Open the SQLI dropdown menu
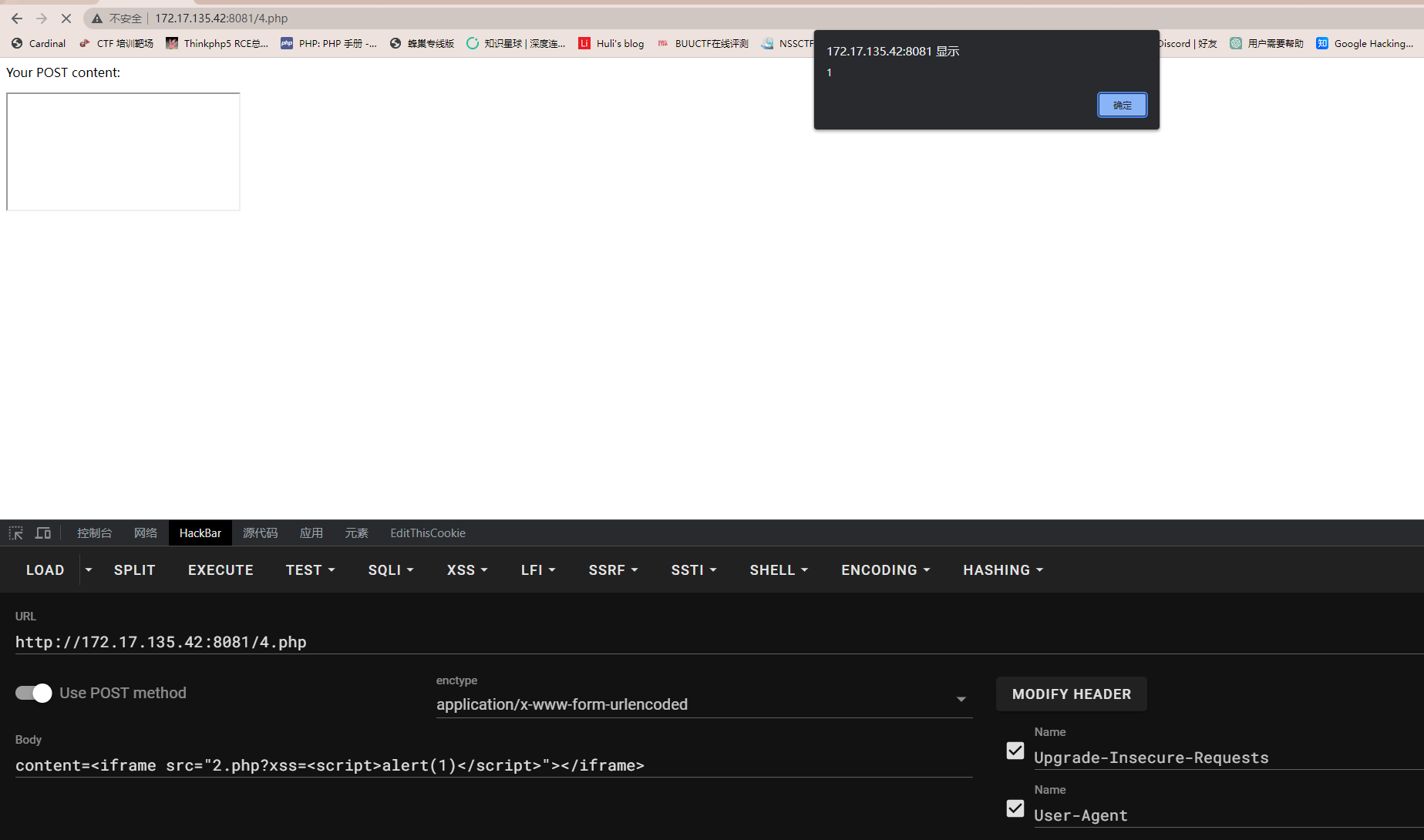Viewport: 1424px width, 840px height. tap(391, 570)
